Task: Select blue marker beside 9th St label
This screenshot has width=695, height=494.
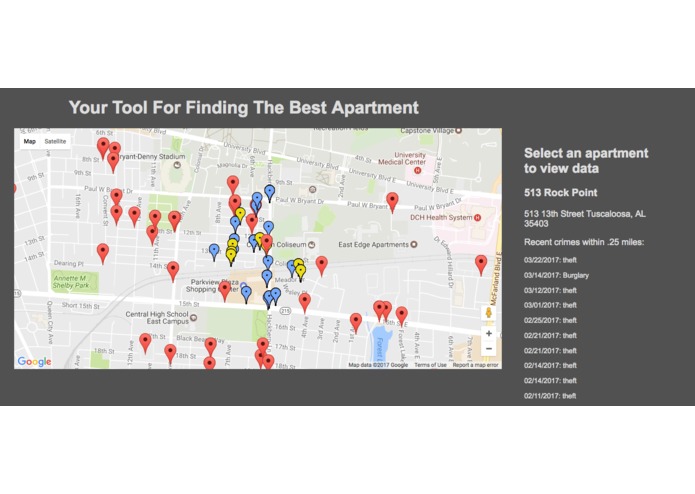Action: (269, 192)
